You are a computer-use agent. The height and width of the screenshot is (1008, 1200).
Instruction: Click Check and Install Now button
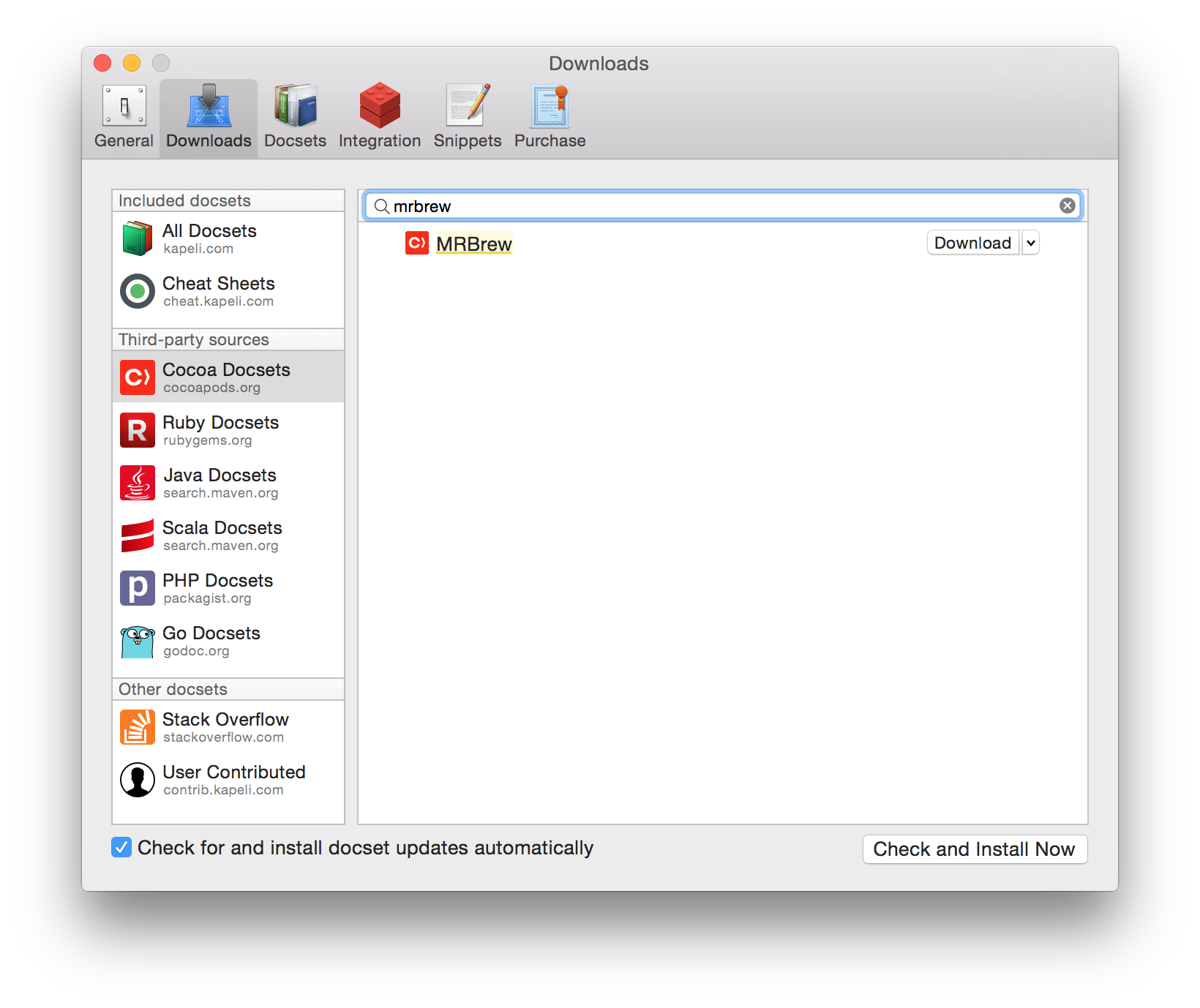pyautogui.click(x=975, y=849)
